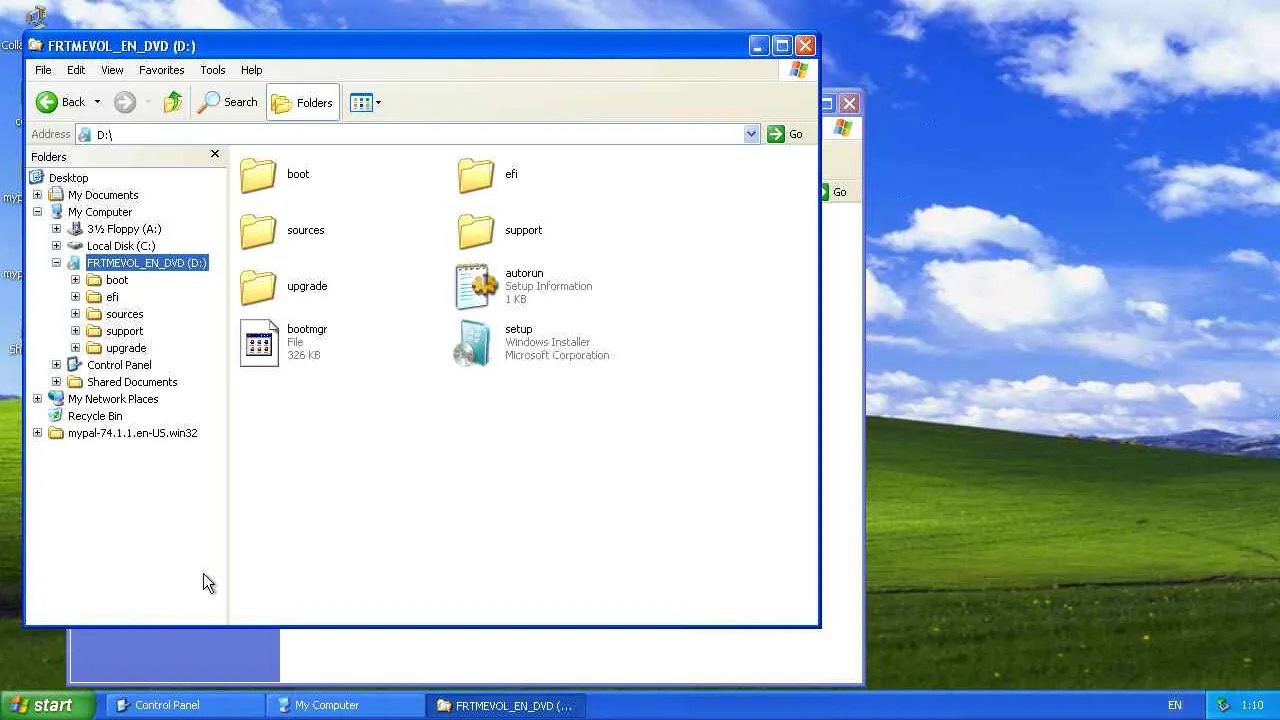Select the efi folder icon in file list
This screenshot has height=720, width=1280.
coord(476,175)
